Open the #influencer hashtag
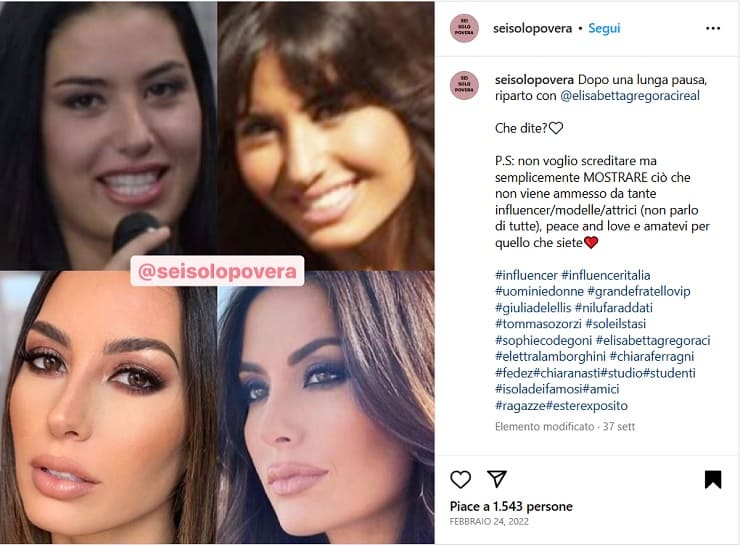This screenshot has height=547, width=740. 526,275
